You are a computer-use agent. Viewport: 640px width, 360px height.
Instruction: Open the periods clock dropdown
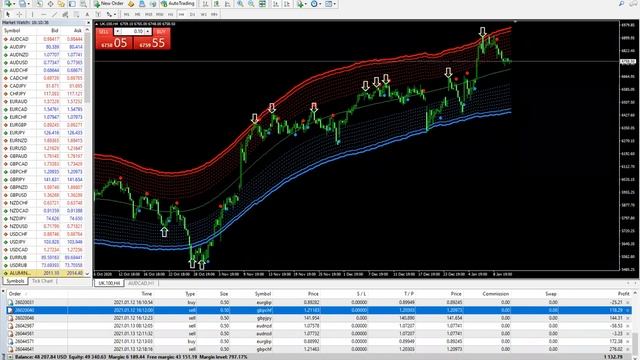click(316, 4)
